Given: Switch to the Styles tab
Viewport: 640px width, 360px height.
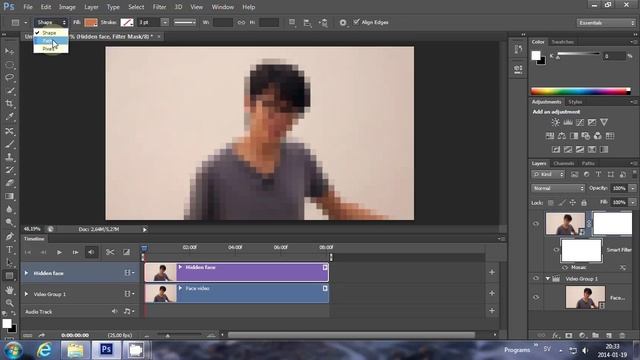Looking at the screenshot, I should coord(575,102).
